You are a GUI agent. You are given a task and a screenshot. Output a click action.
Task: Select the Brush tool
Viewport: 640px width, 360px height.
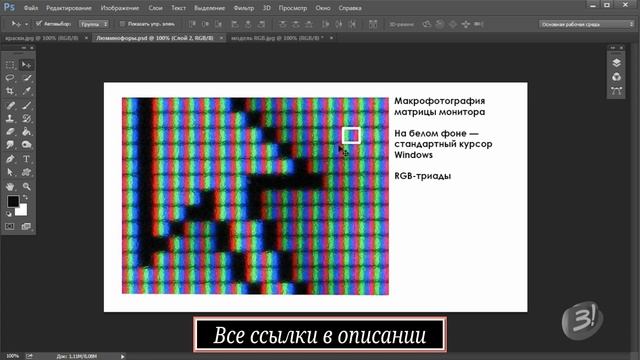click(27, 106)
